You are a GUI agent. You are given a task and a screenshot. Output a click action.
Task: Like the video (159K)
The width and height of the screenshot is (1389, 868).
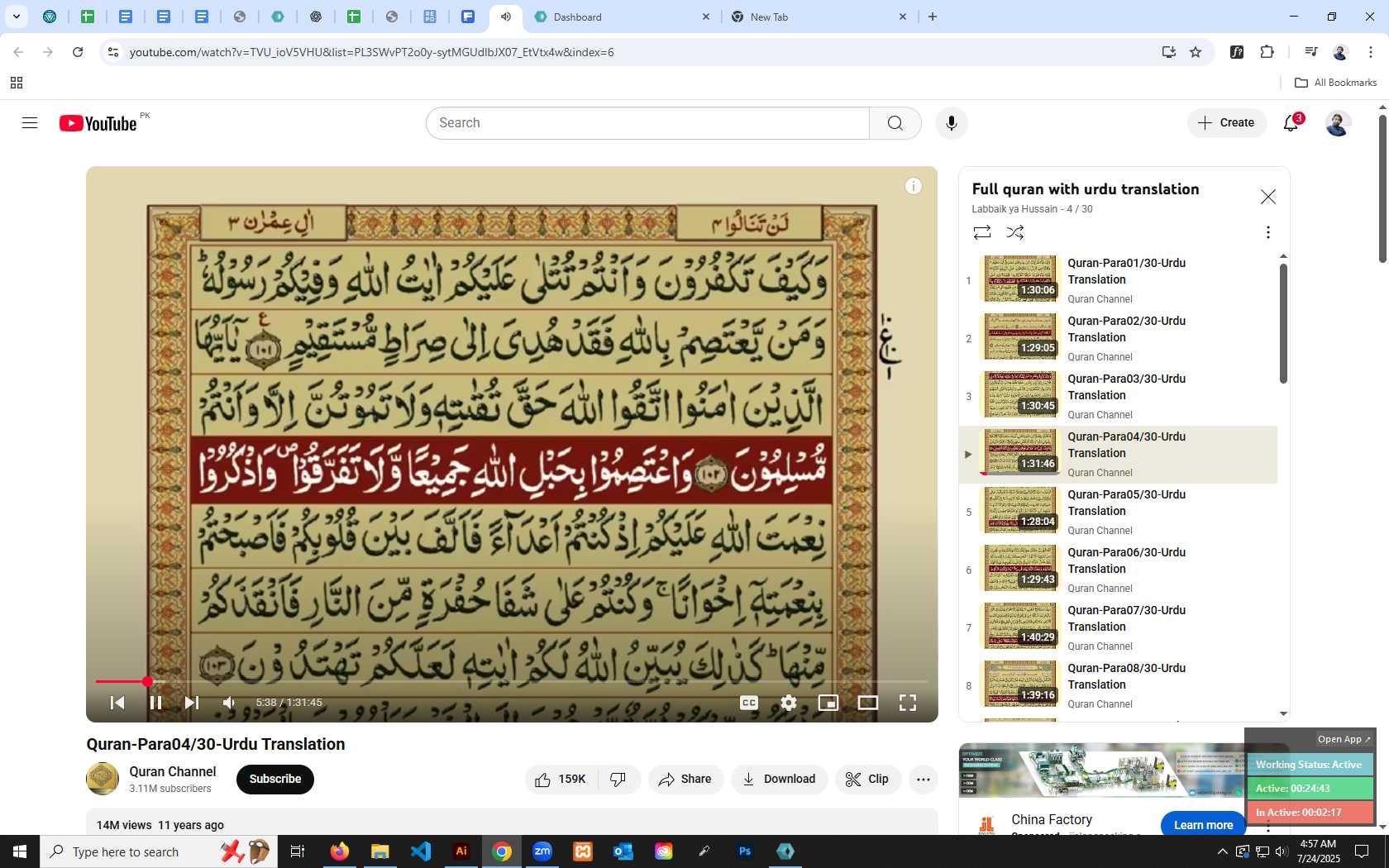pyautogui.click(x=561, y=780)
